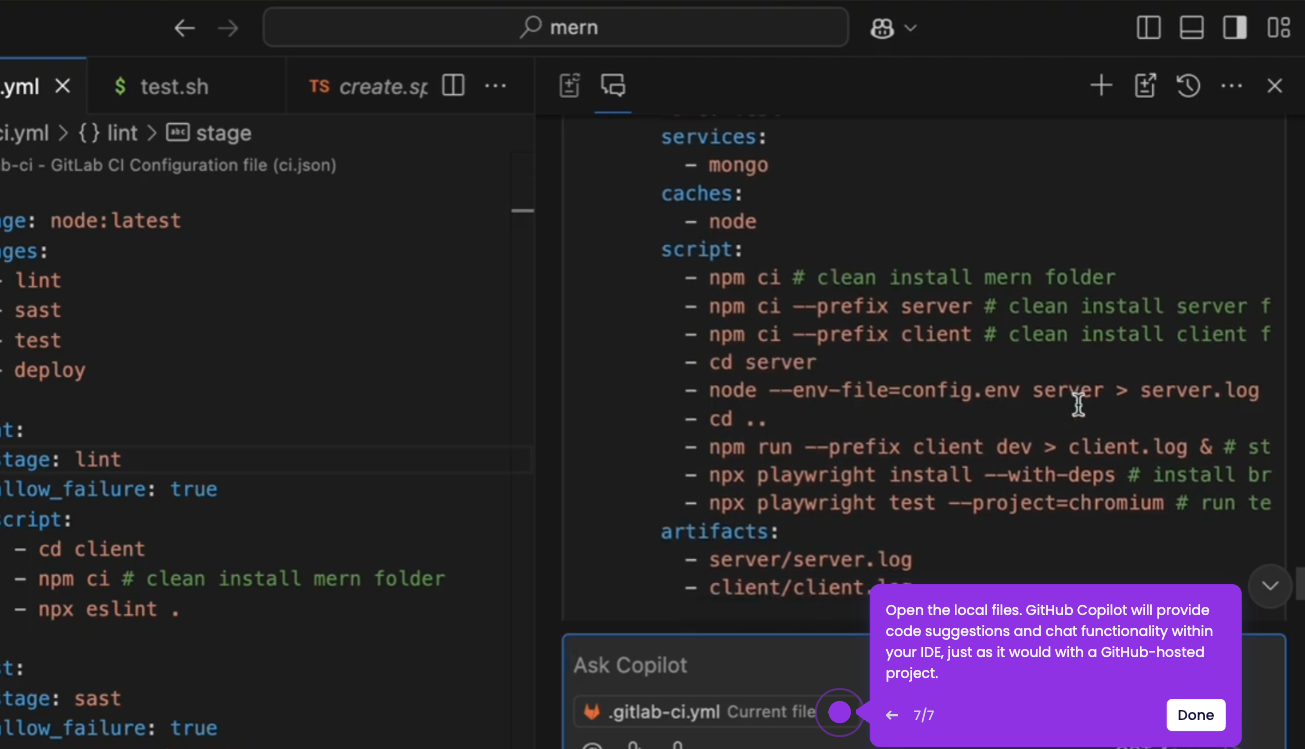
Task: Click the first 'allow_failure: true' line under stage: lint
Action: pos(109,489)
